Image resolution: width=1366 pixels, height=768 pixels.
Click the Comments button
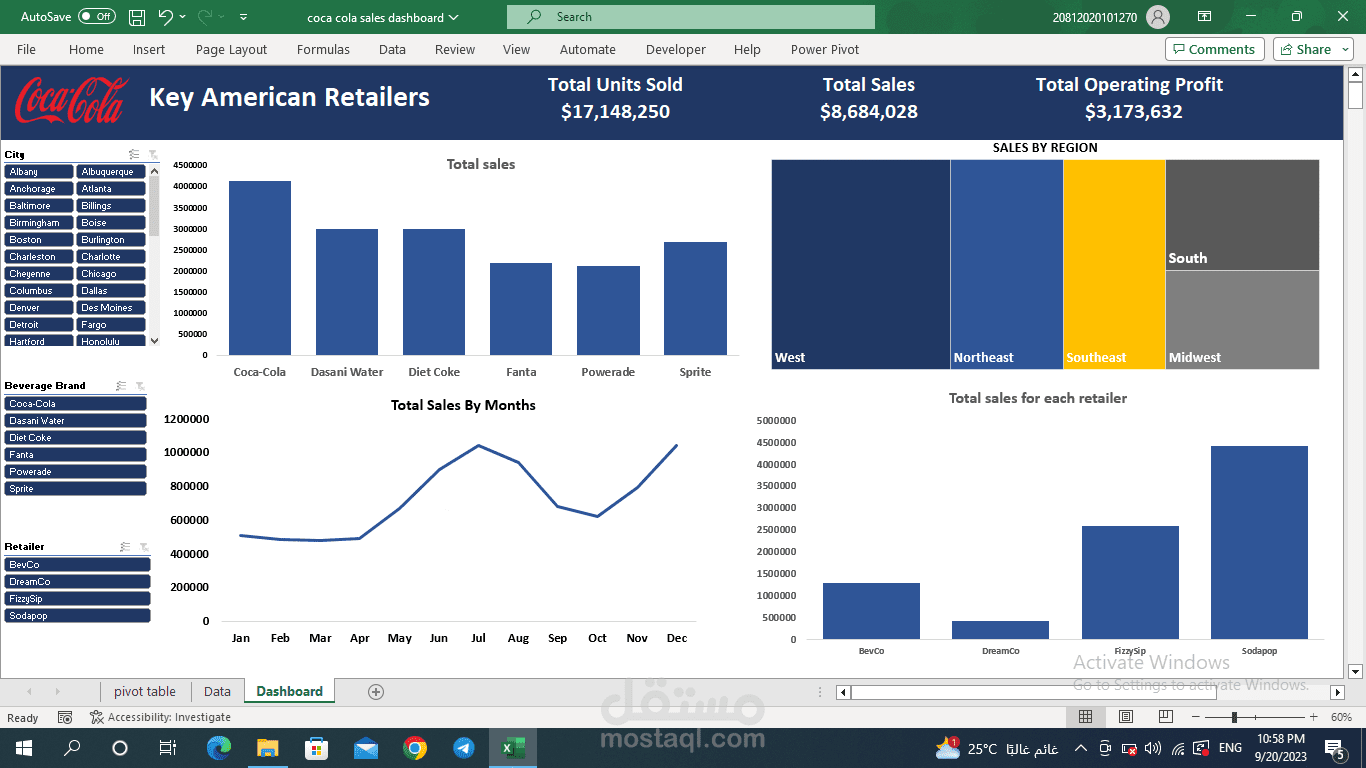click(1214, 49)
